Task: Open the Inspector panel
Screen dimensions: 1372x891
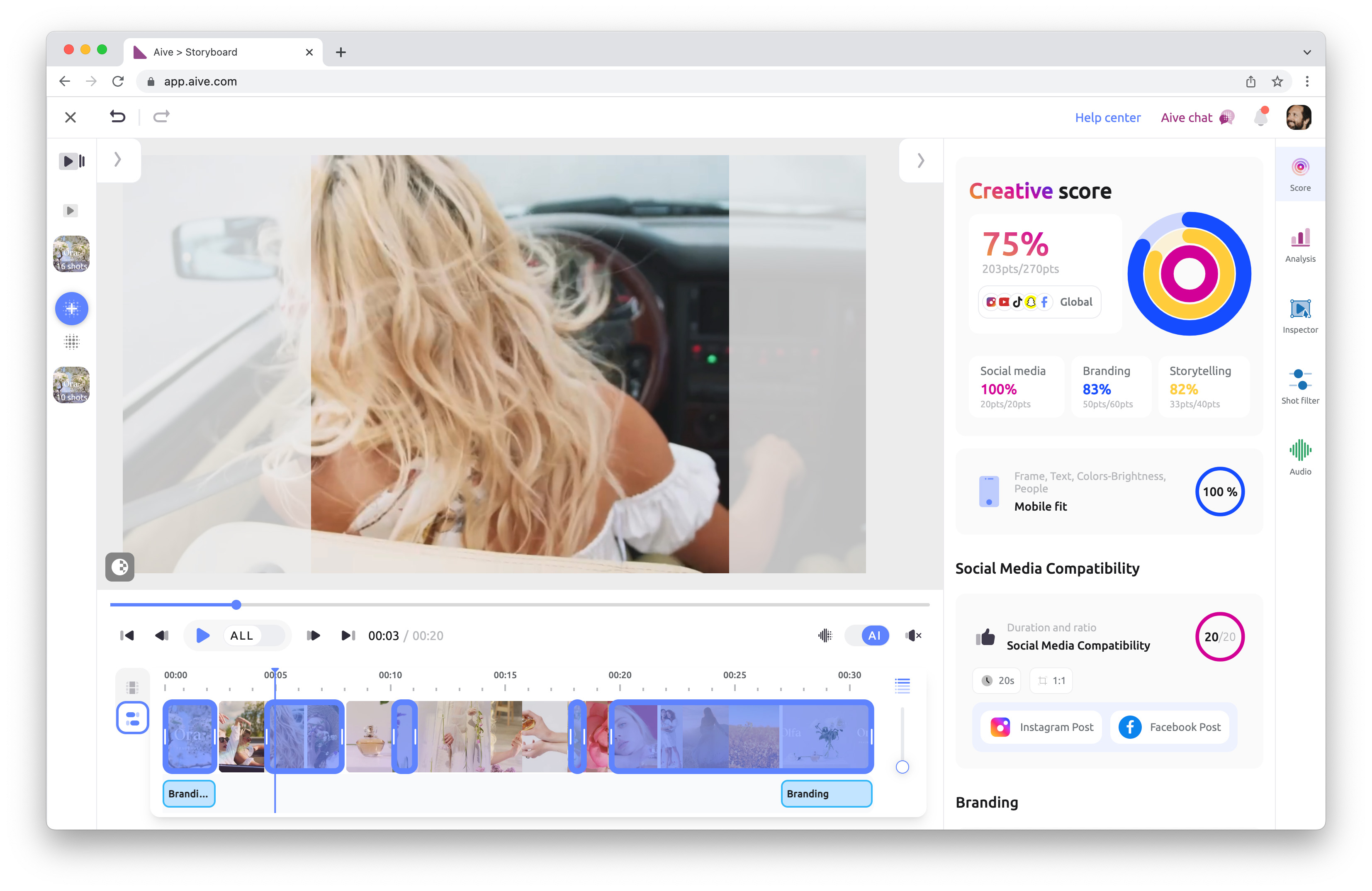Action: click(x=1300, y=315)
